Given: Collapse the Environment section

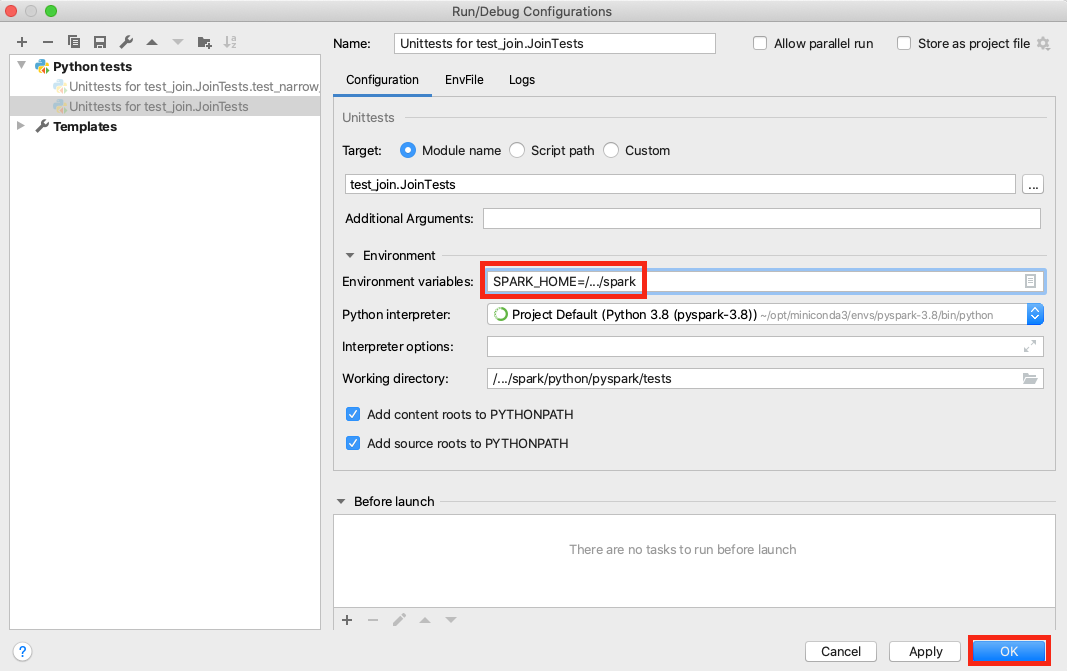Looking at the screenshot, I should point(350,255).
